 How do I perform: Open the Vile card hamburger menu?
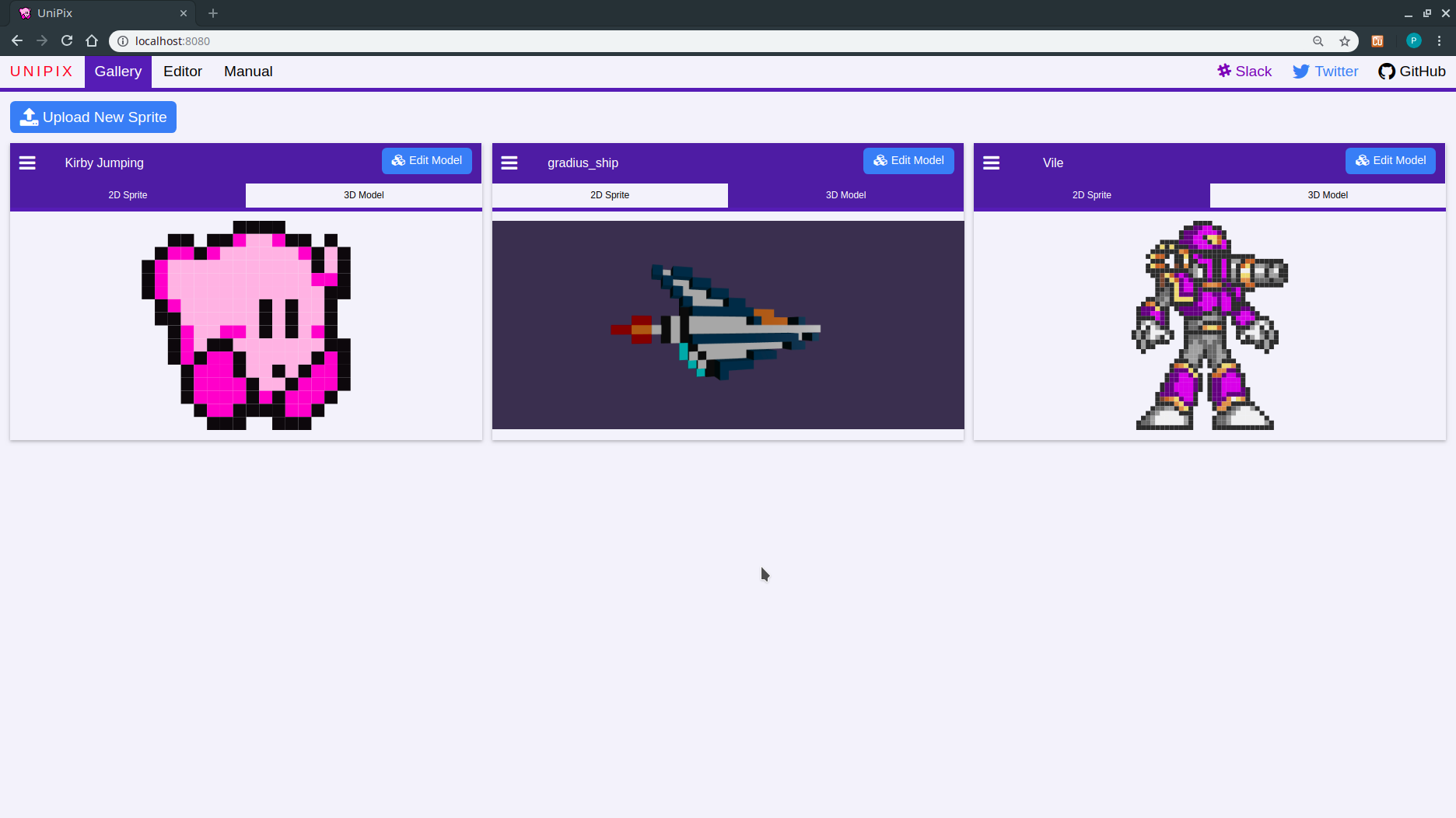992,163
